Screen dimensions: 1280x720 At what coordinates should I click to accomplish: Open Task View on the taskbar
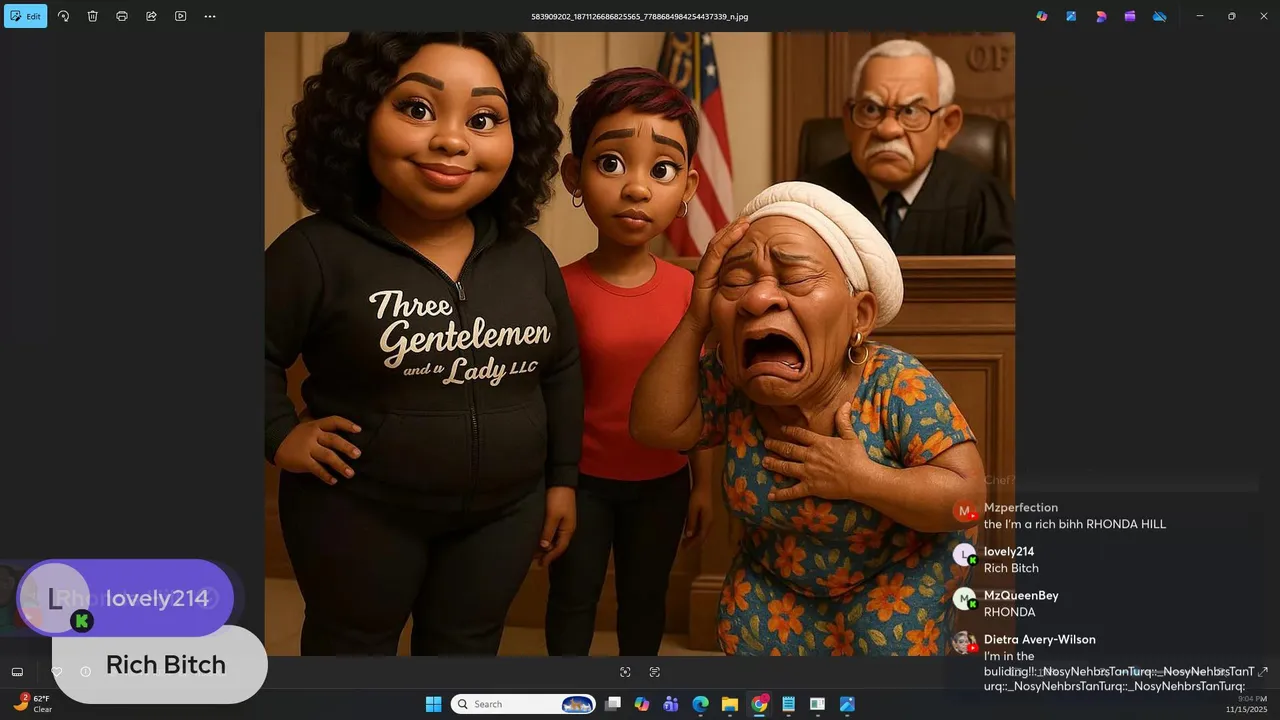point(613,704)
